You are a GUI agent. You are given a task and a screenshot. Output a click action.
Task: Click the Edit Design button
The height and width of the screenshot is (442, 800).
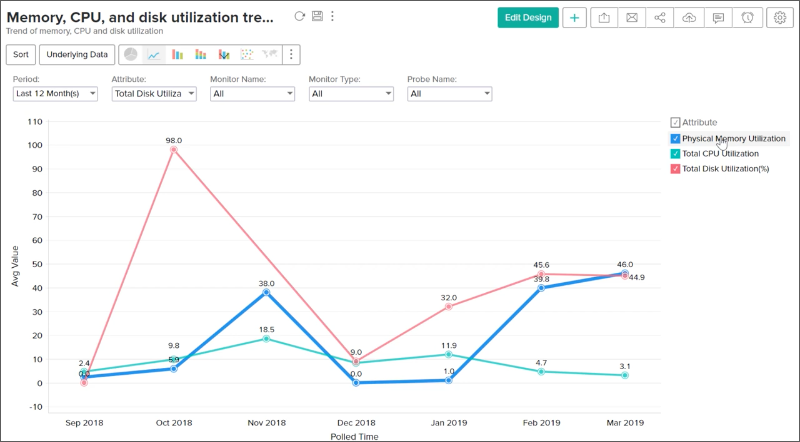tap(528, 18)
